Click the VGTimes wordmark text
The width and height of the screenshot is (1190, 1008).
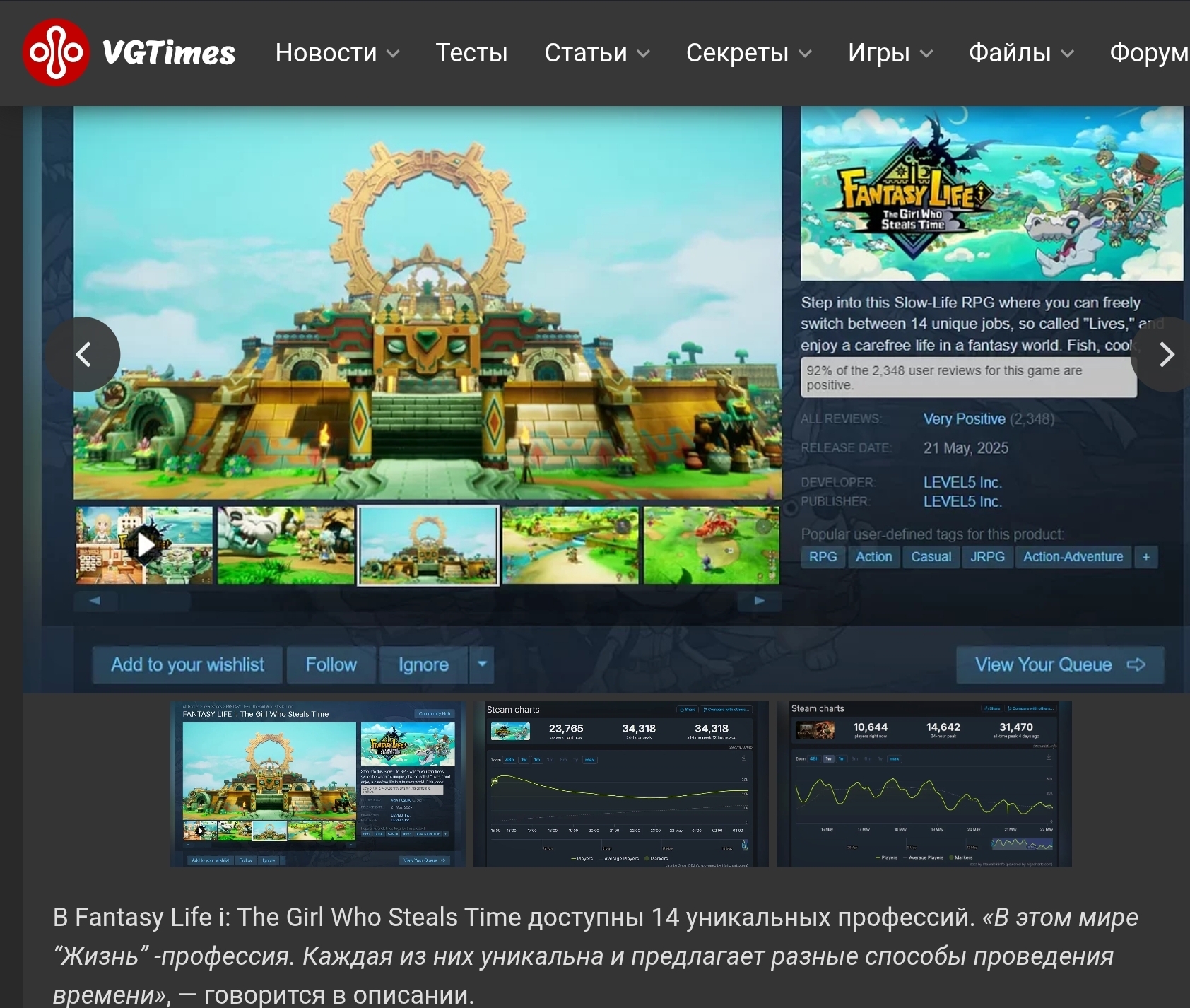(169, 53)
